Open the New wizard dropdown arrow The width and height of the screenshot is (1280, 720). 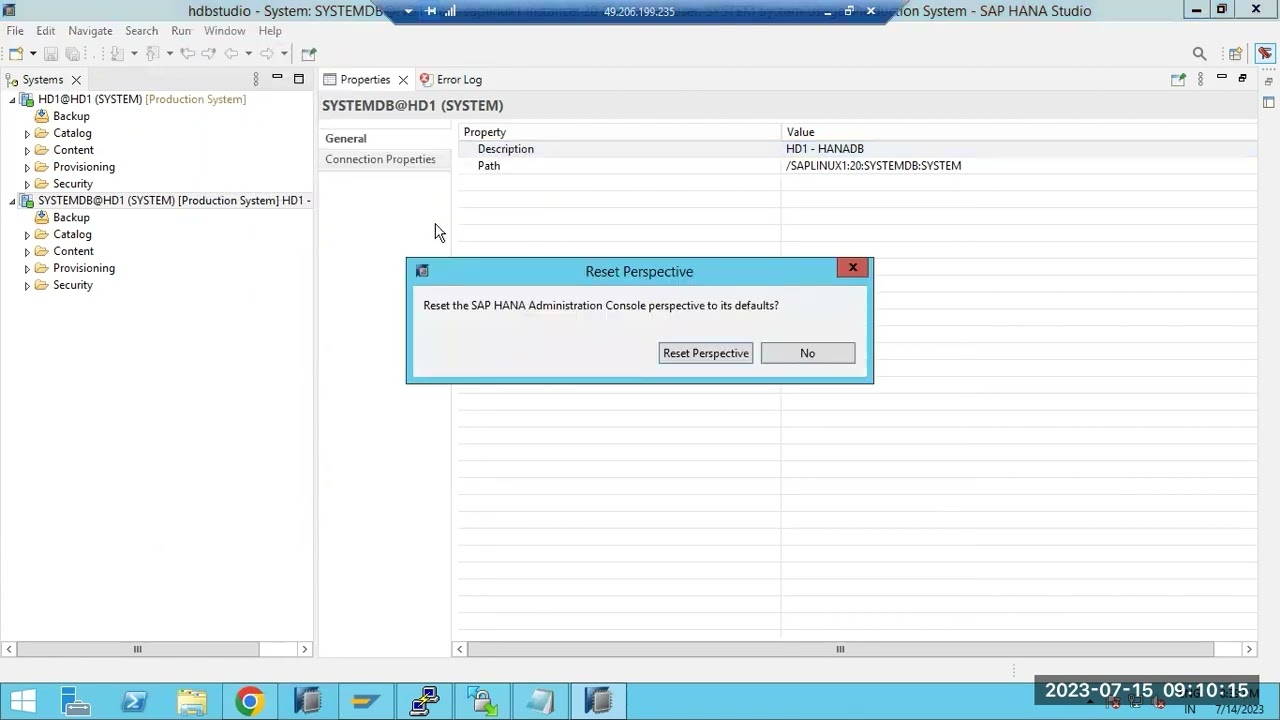pyautogui.click(x=33, y=54)
